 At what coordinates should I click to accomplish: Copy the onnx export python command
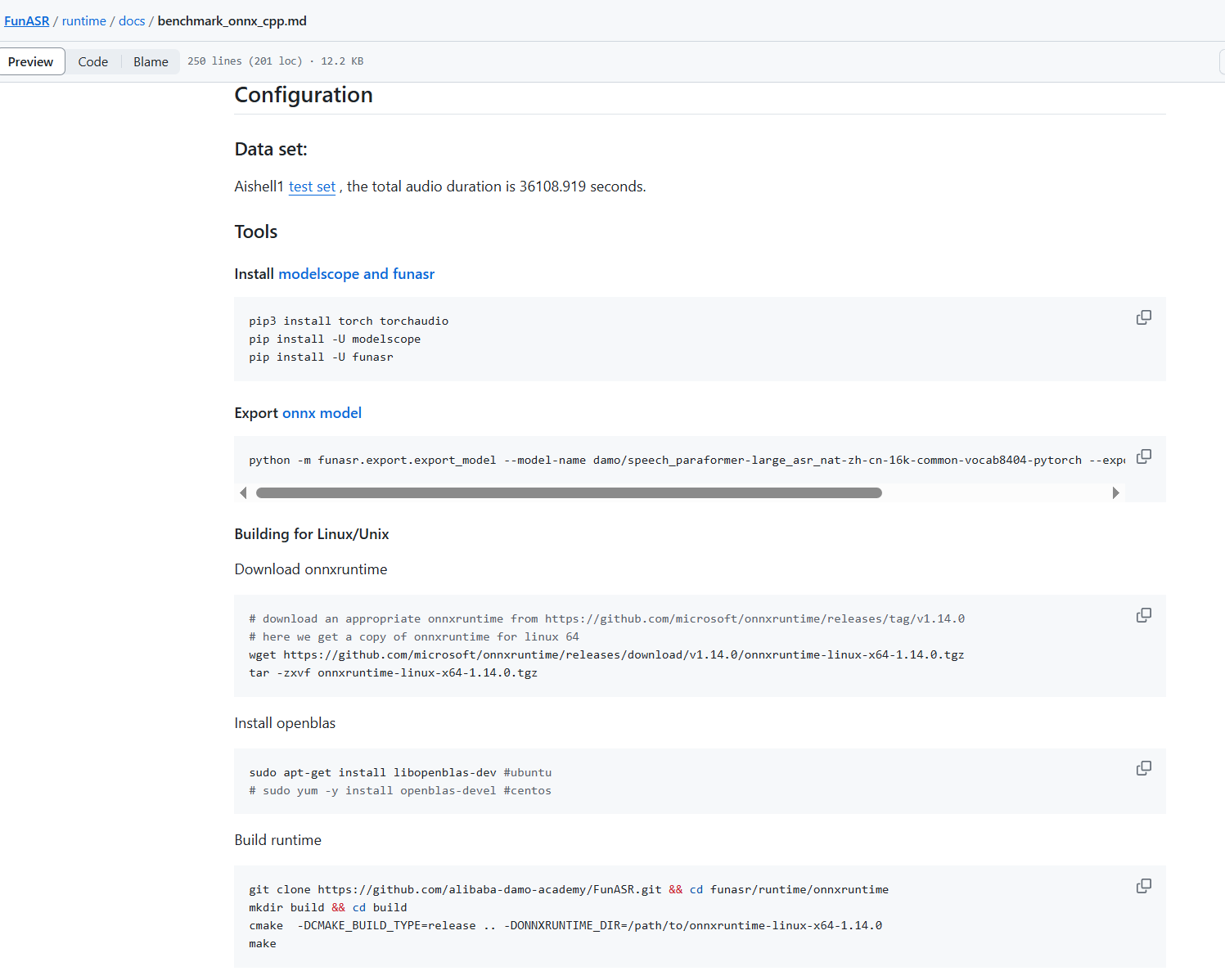(x=1143, y=456)
